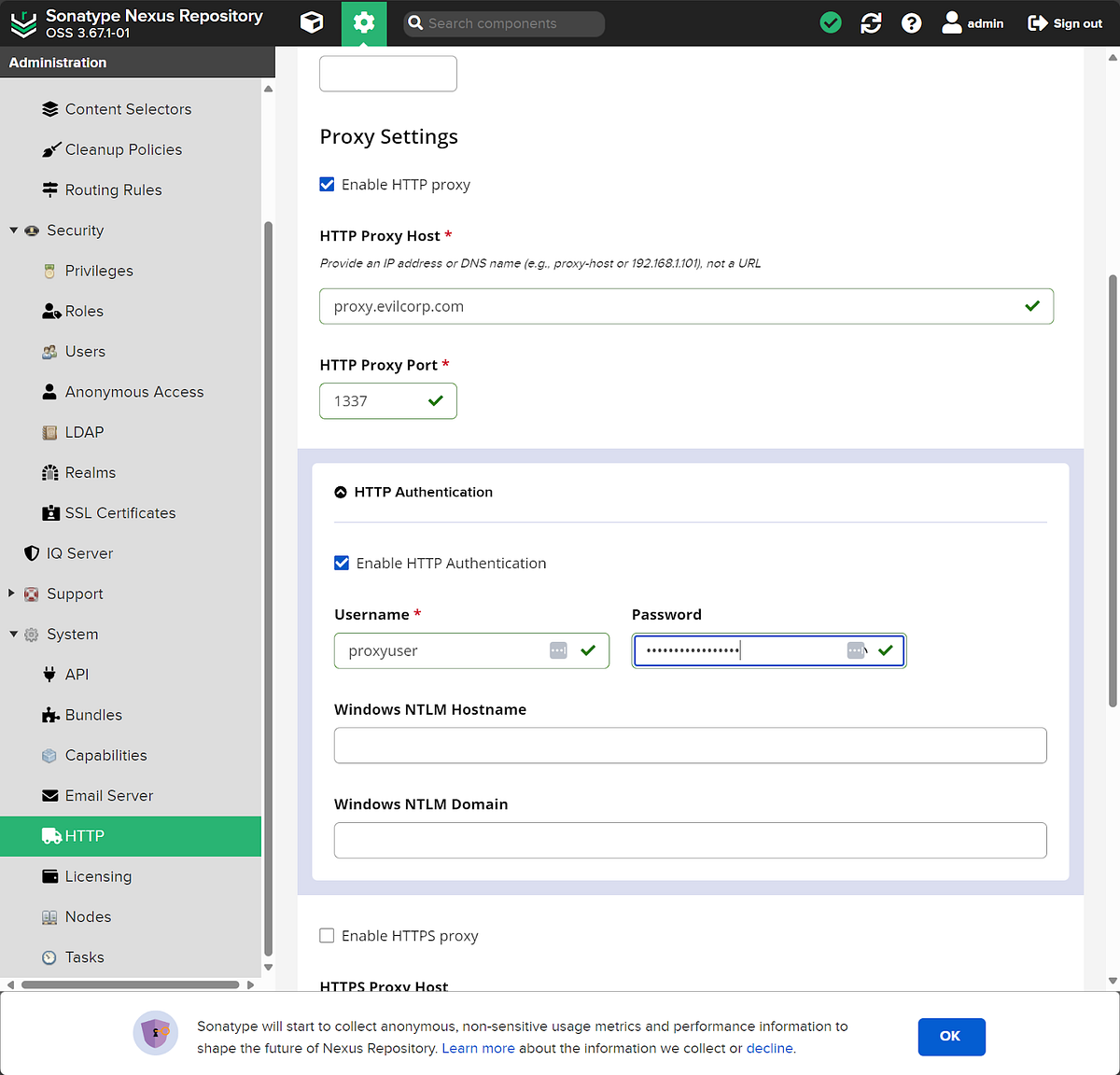Click OK on the metrics banner
The height and width of the screenshot is (1075, 1120).
click(951, 1037)
